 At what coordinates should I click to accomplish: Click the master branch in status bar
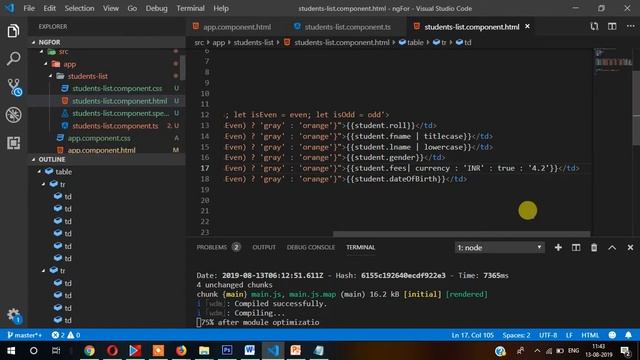tap(24, 335)
